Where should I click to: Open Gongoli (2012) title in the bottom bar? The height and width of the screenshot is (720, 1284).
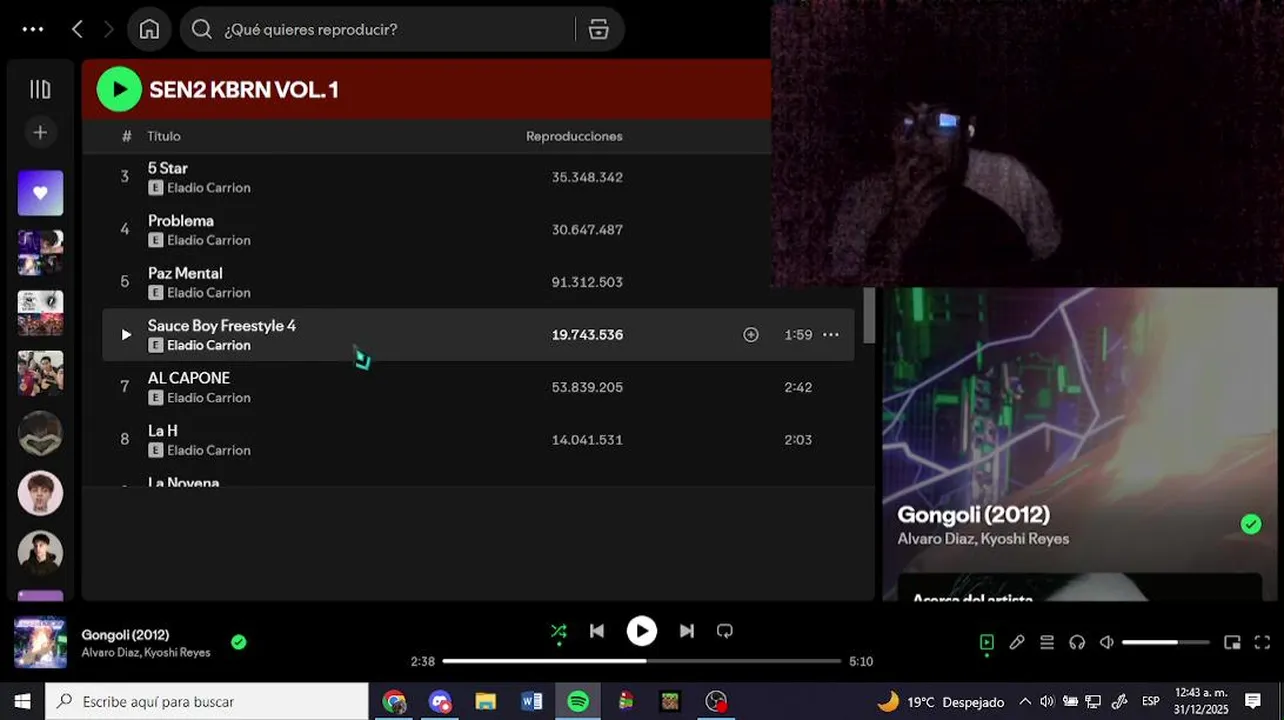125,635
